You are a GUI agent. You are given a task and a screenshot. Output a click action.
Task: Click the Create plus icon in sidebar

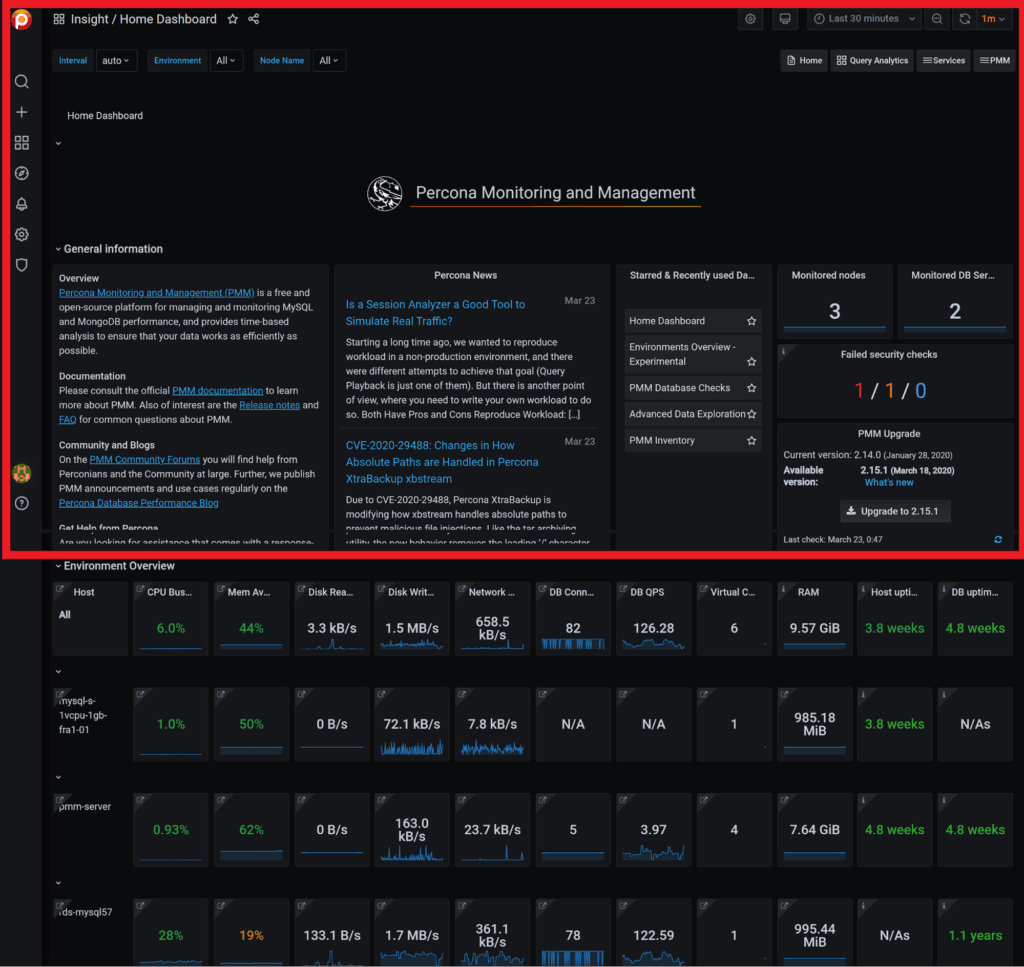click(21, 111)
